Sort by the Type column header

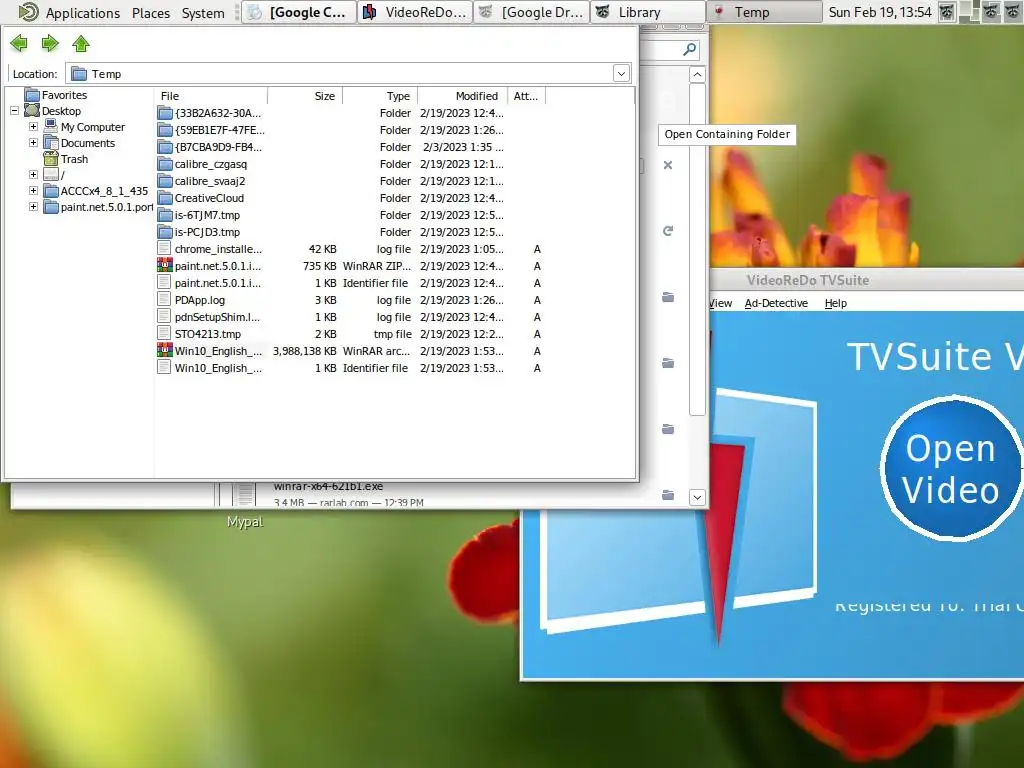click(x=380, y=96)
